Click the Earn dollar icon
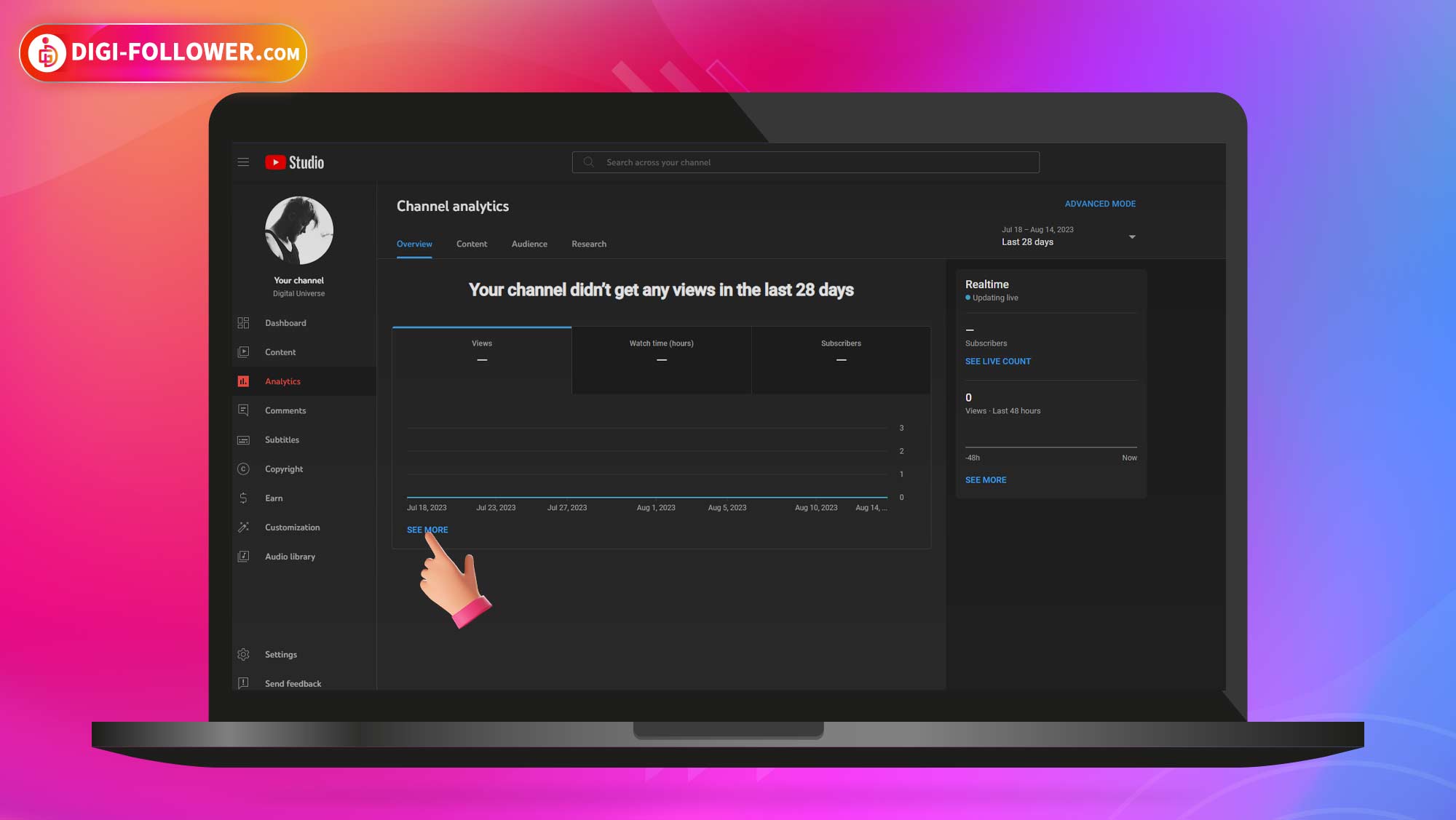 [x=243, y=498]
